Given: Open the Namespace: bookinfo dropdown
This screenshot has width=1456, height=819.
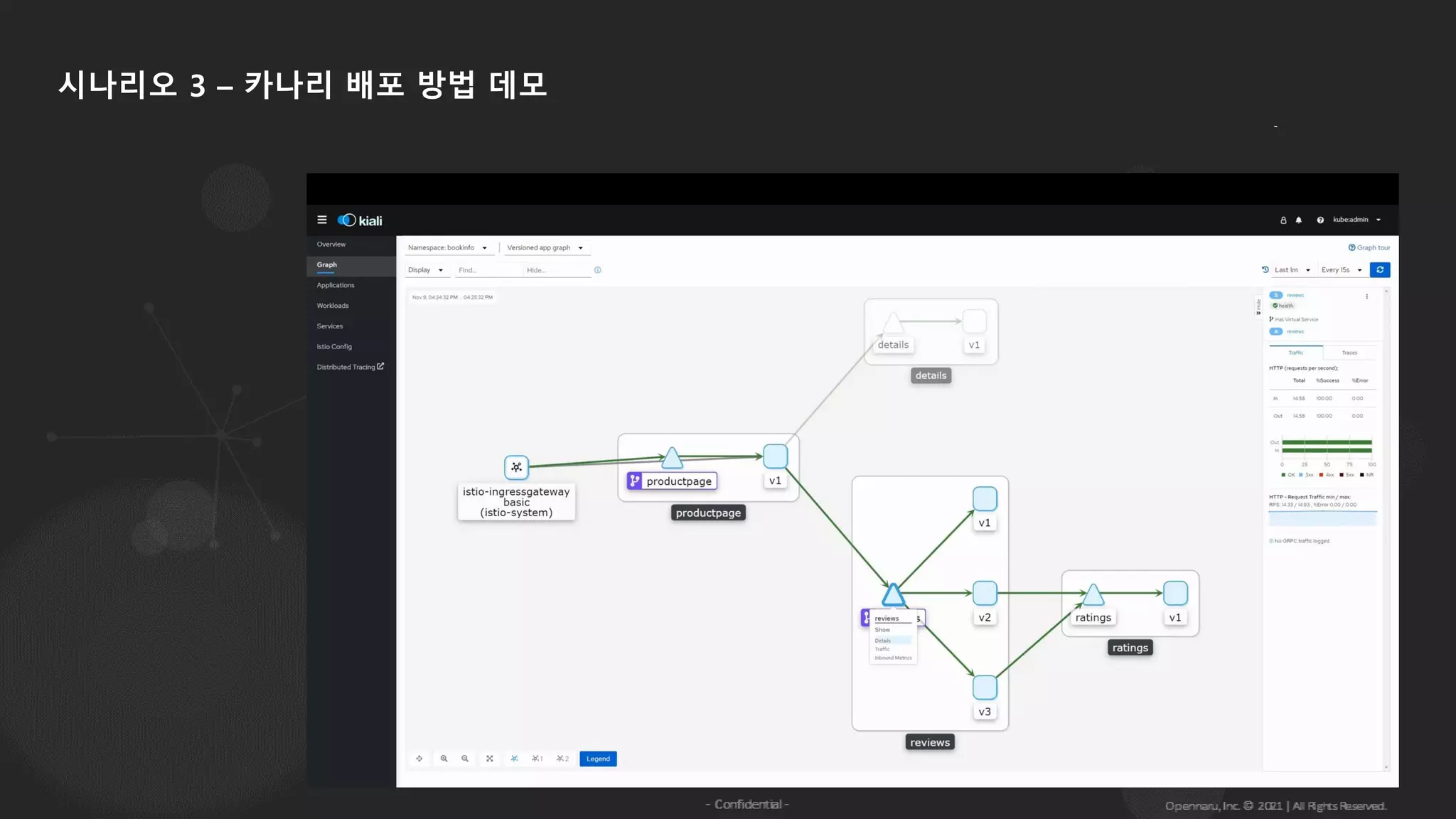Looking at the screenshot, I should 447,248.
